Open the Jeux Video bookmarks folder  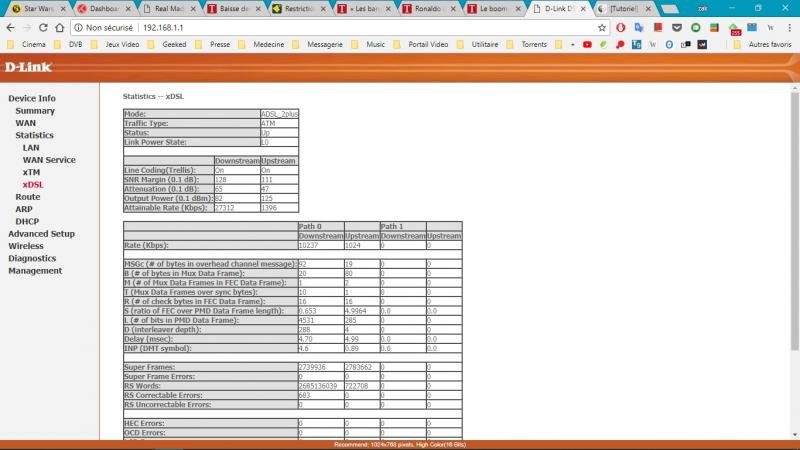point(115,44)
